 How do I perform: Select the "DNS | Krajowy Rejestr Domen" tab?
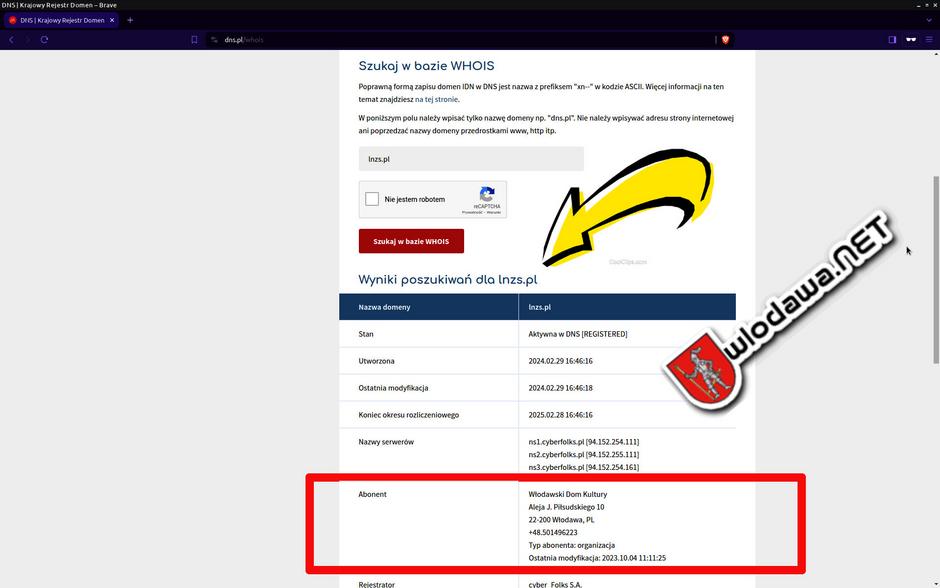[x=60, y=19]
